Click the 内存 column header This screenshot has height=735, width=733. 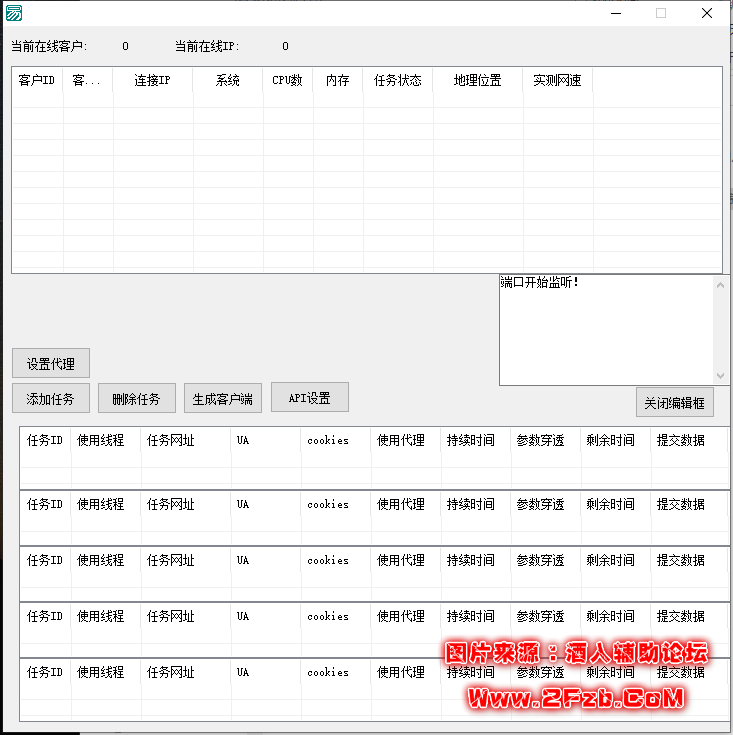point(338,81)
